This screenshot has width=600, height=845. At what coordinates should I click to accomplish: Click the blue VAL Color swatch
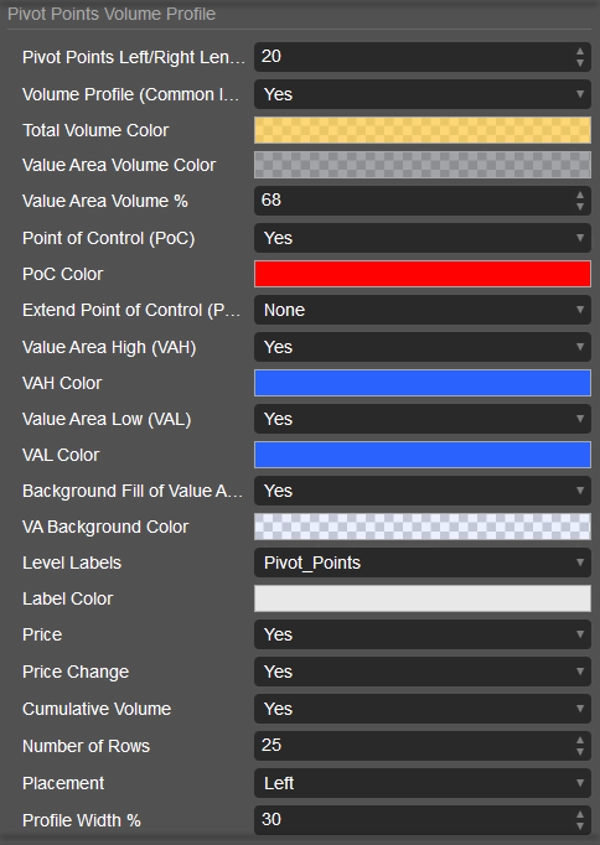pos(422,455)
